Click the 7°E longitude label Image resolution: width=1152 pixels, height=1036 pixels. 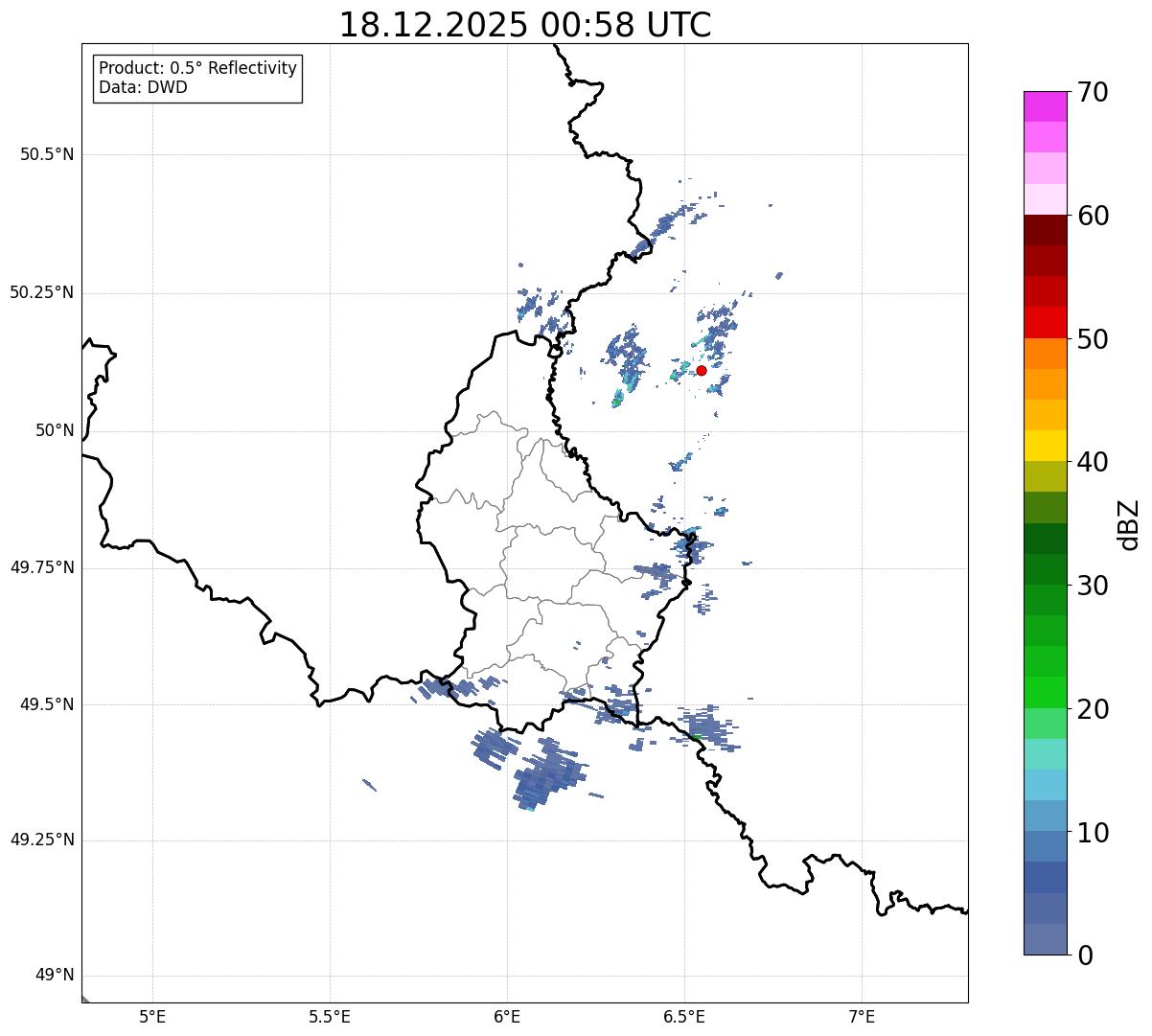click(x=862, y=1016)
